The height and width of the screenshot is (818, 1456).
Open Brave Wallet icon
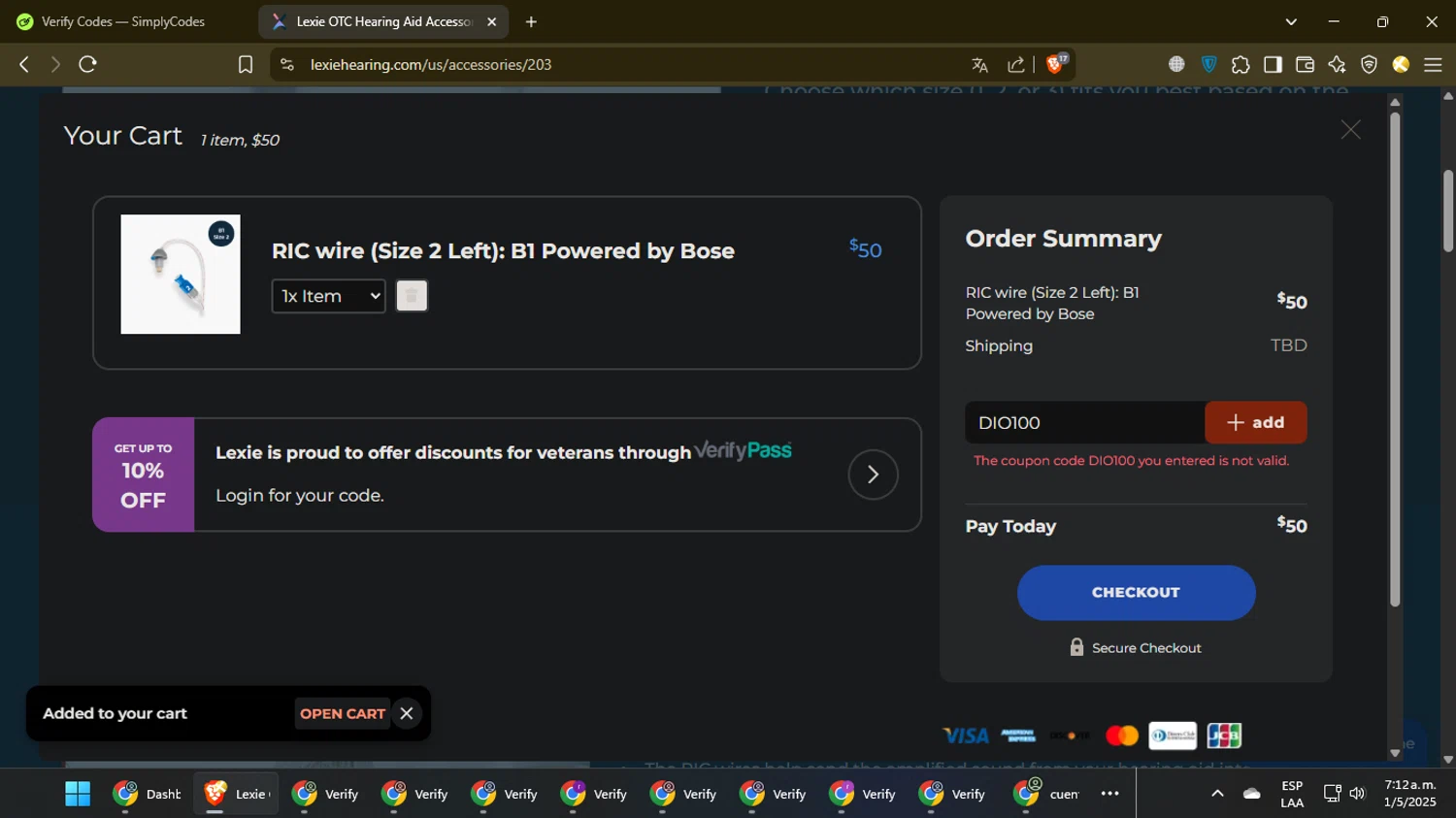1305,64
